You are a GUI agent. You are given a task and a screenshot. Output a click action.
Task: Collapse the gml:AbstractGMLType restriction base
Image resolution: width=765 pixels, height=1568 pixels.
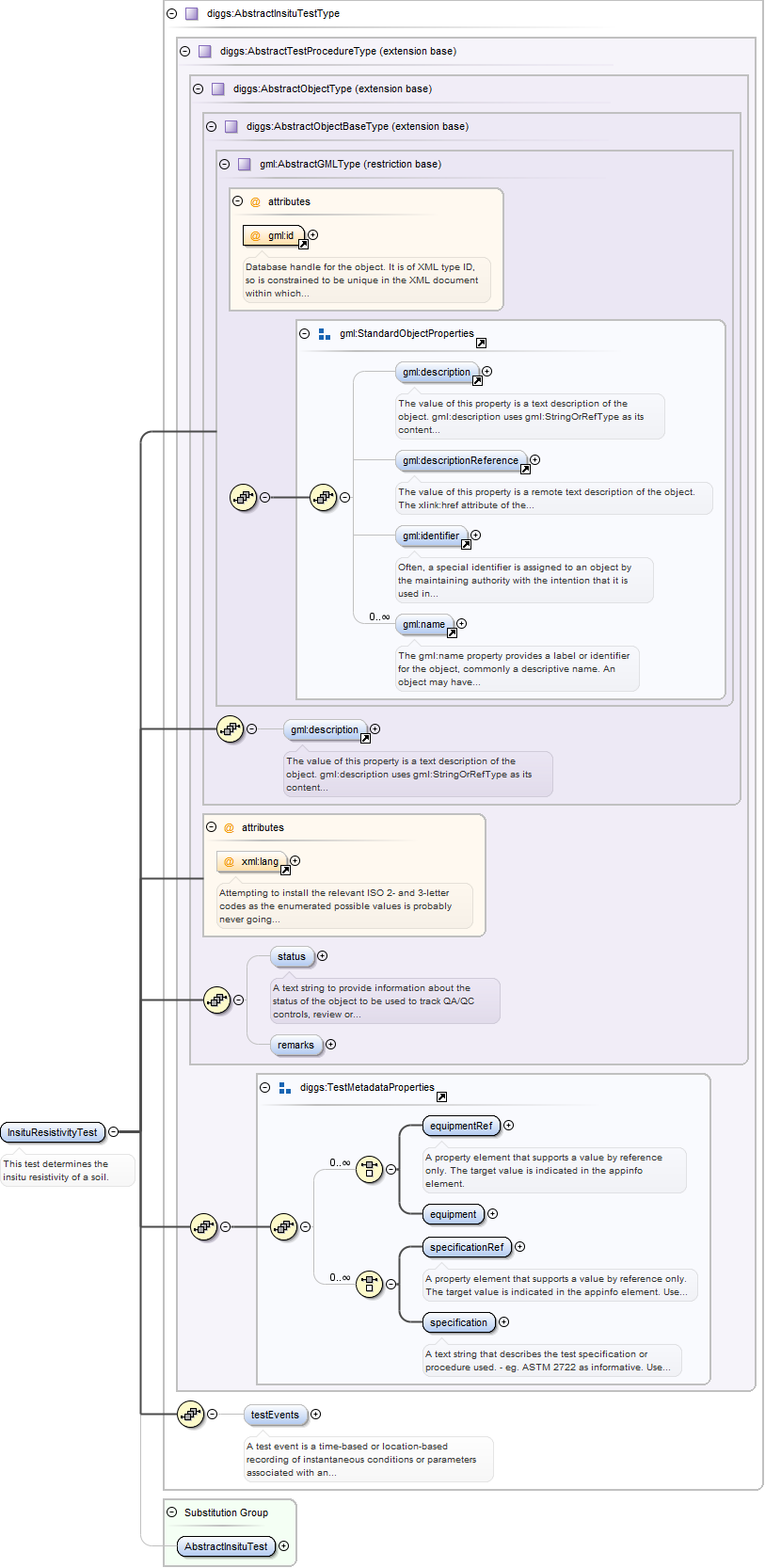[224, 164]
